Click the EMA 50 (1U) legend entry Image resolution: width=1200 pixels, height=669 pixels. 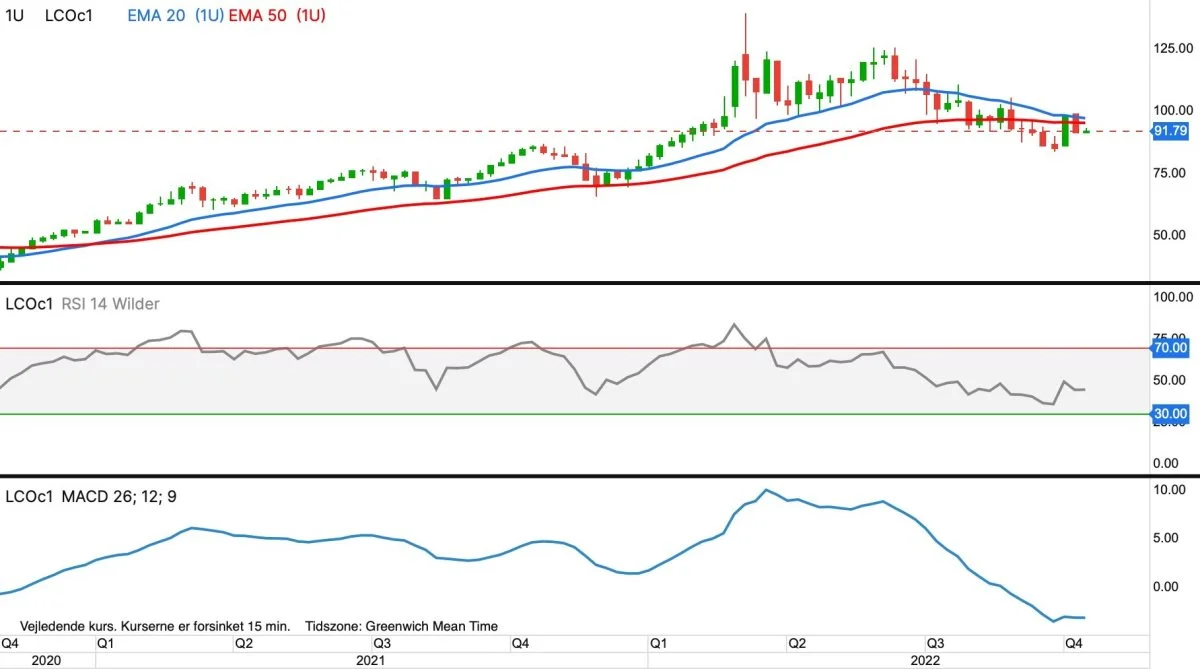coord(277,15)
